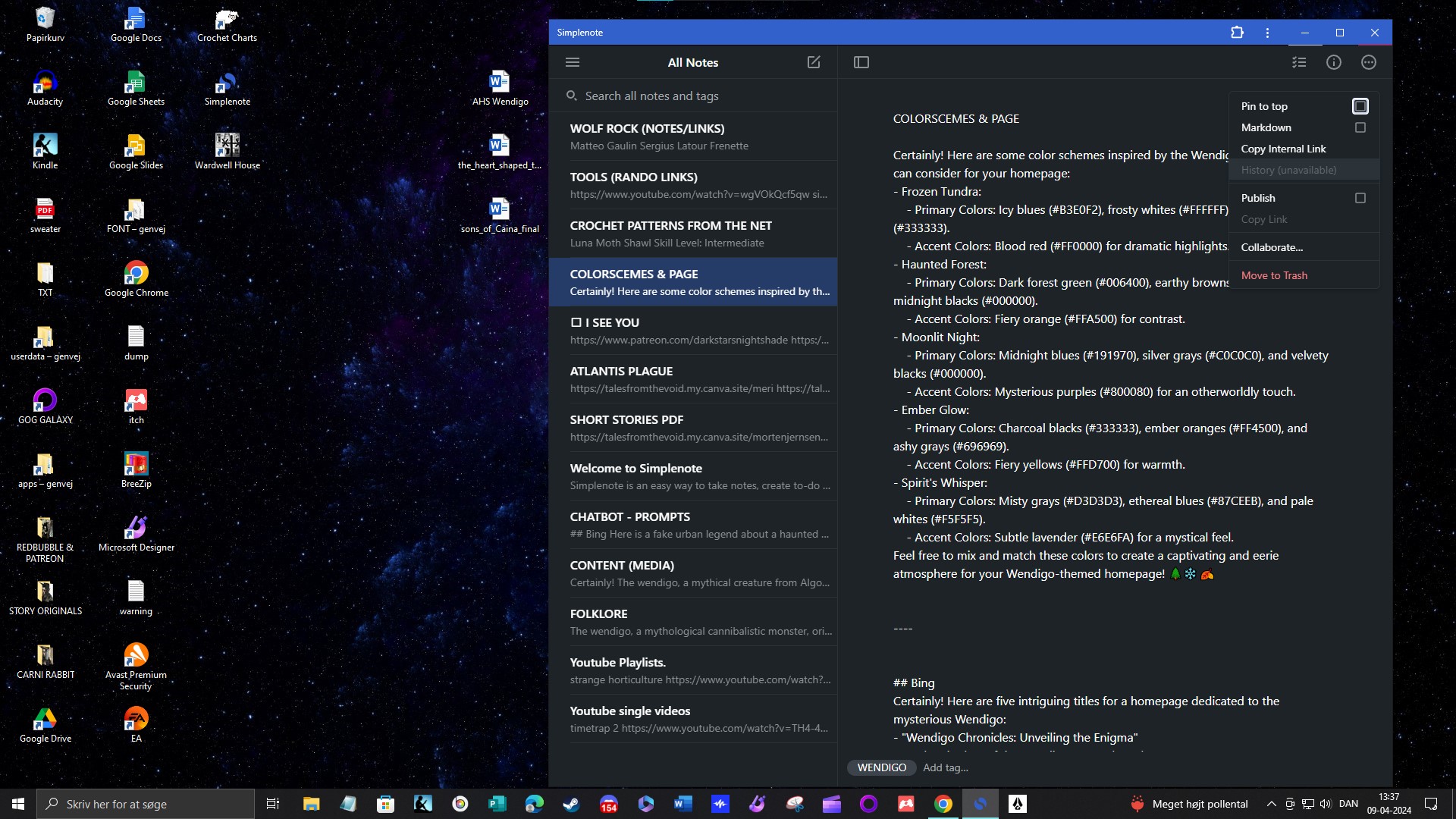Click Move to Trash
Image resolution: width=1456 pixels, height=819 pixels.
coord(1274,275)
